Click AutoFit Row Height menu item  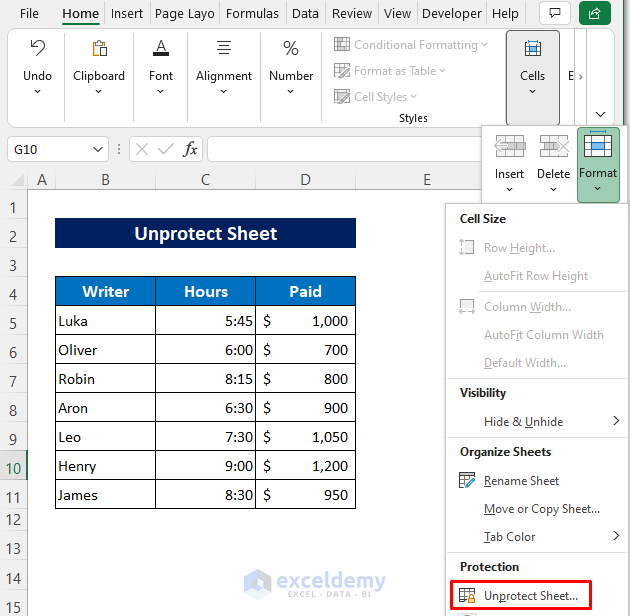pyautogui.click(x=536, y=276)
